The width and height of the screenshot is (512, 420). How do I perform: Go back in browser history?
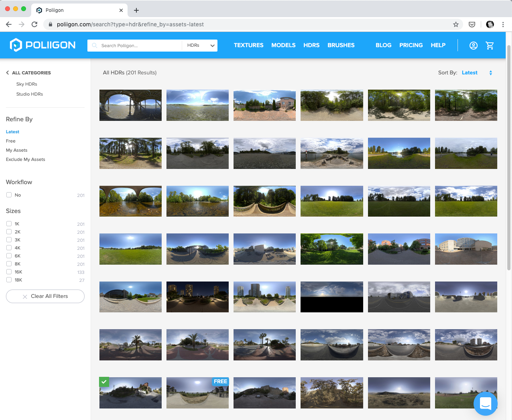pyautogui.click(x=9, y=24)
